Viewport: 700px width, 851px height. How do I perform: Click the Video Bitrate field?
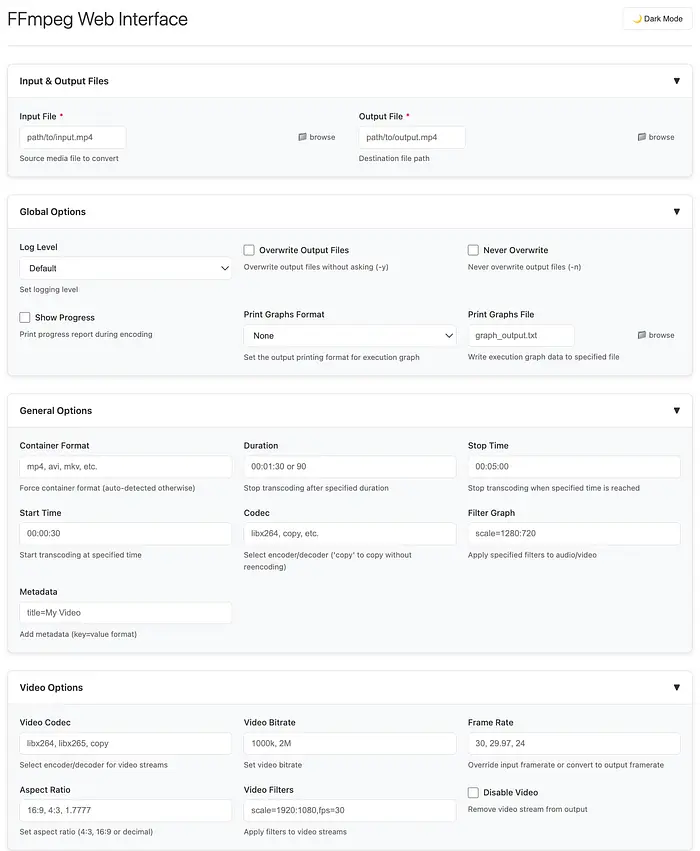[x=349, y=743]
